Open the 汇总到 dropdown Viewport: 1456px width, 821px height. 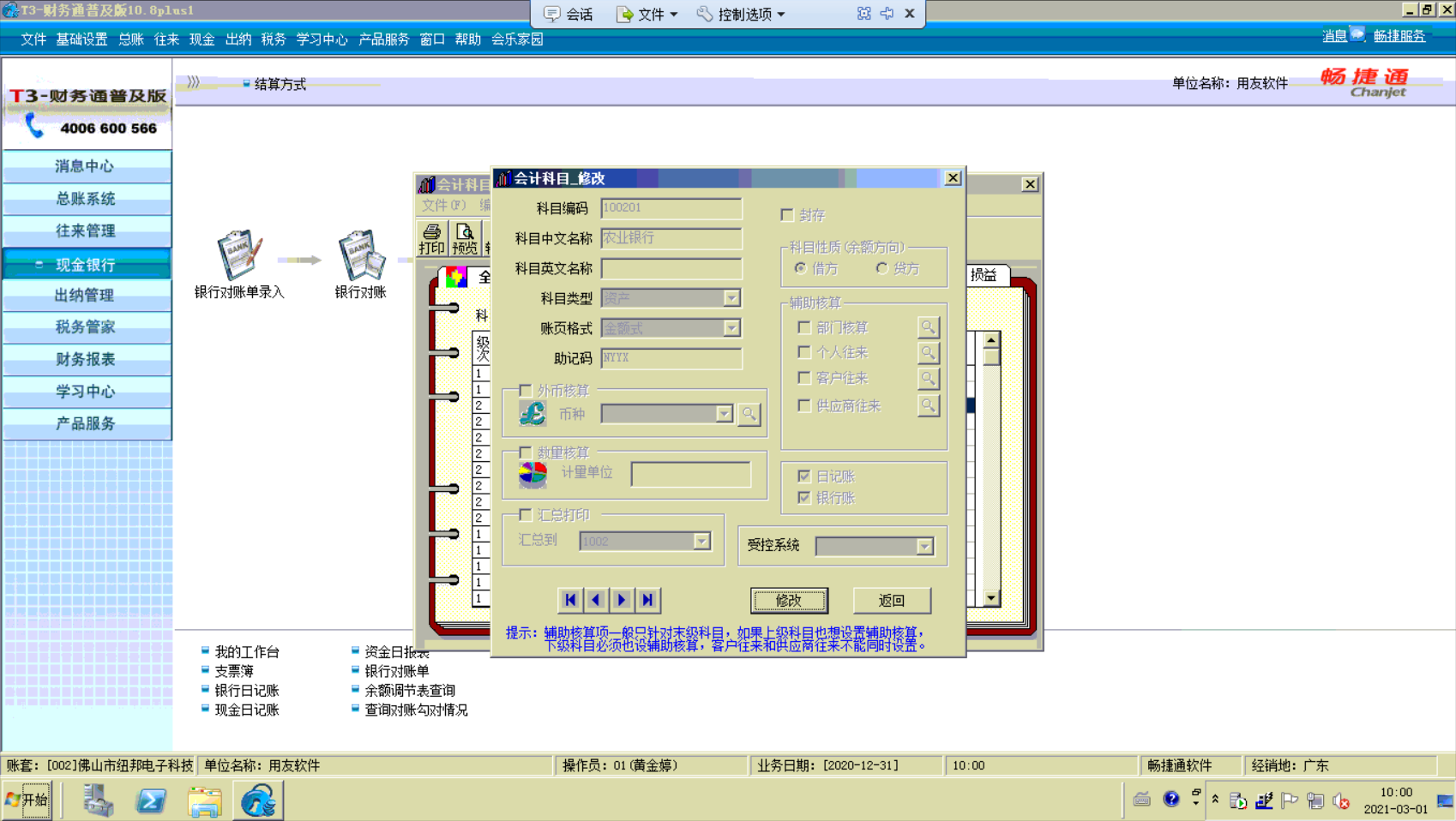[x=701, y=541]
